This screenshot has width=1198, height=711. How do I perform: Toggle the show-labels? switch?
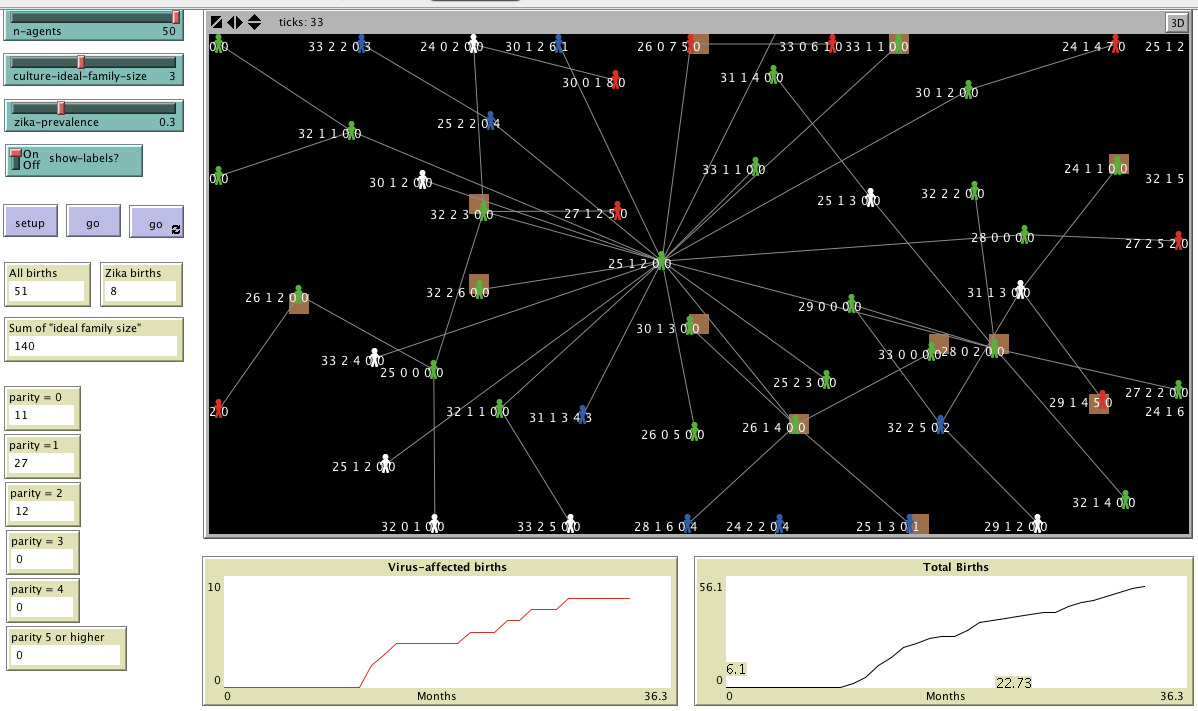click(x=16, y=159)
